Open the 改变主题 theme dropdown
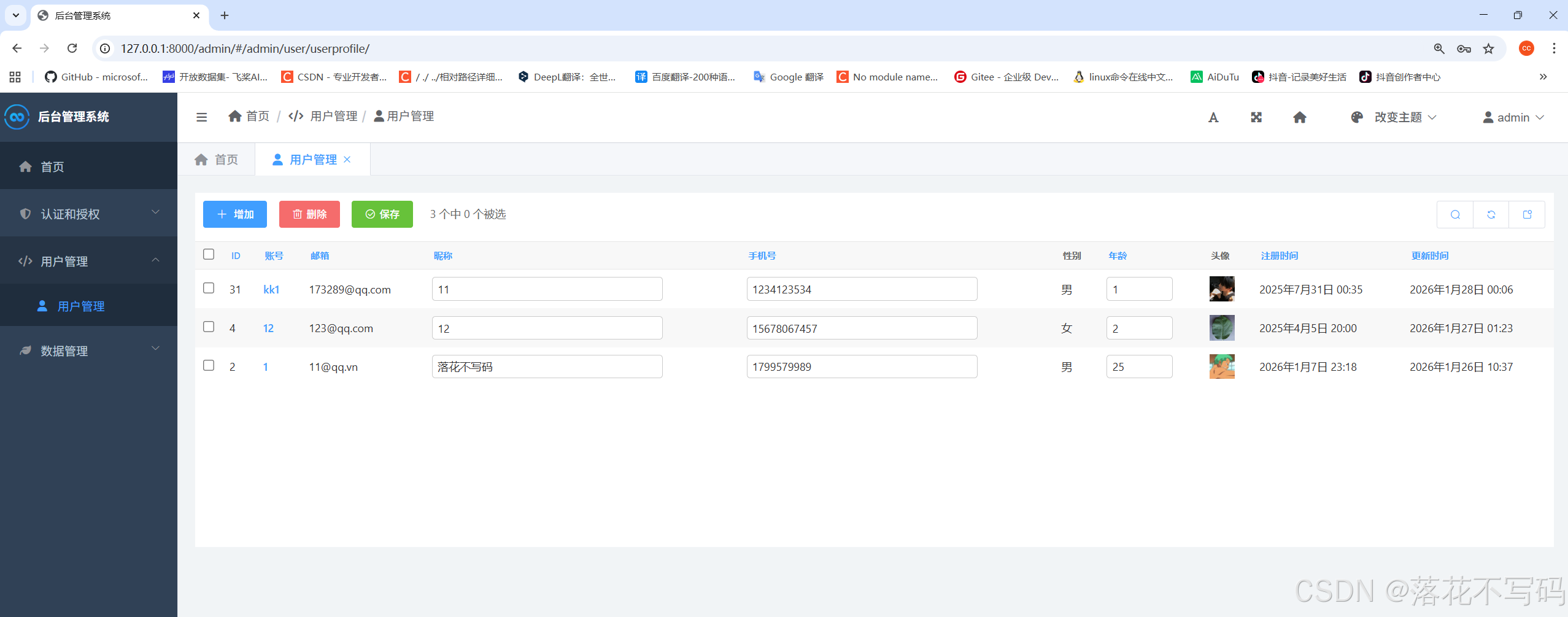This screenshot has width=1568, height=617. (1394, 117)
